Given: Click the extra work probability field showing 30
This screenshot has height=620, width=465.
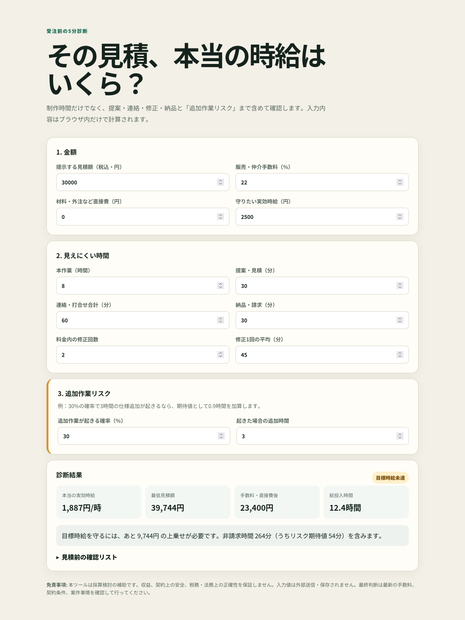Looking at the screenshot, I should (x=144, y=436).
